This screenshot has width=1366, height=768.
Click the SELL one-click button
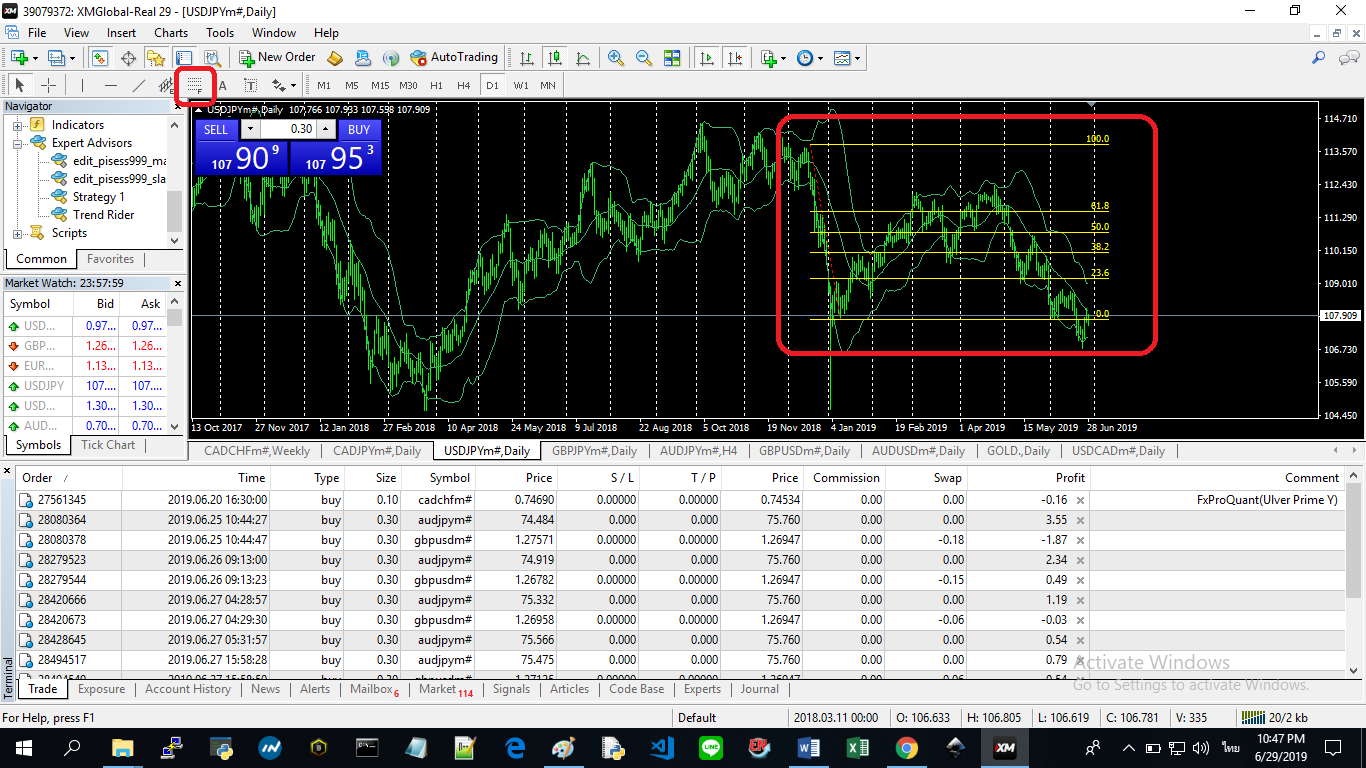pyautogui.click(x=216, y=129)
